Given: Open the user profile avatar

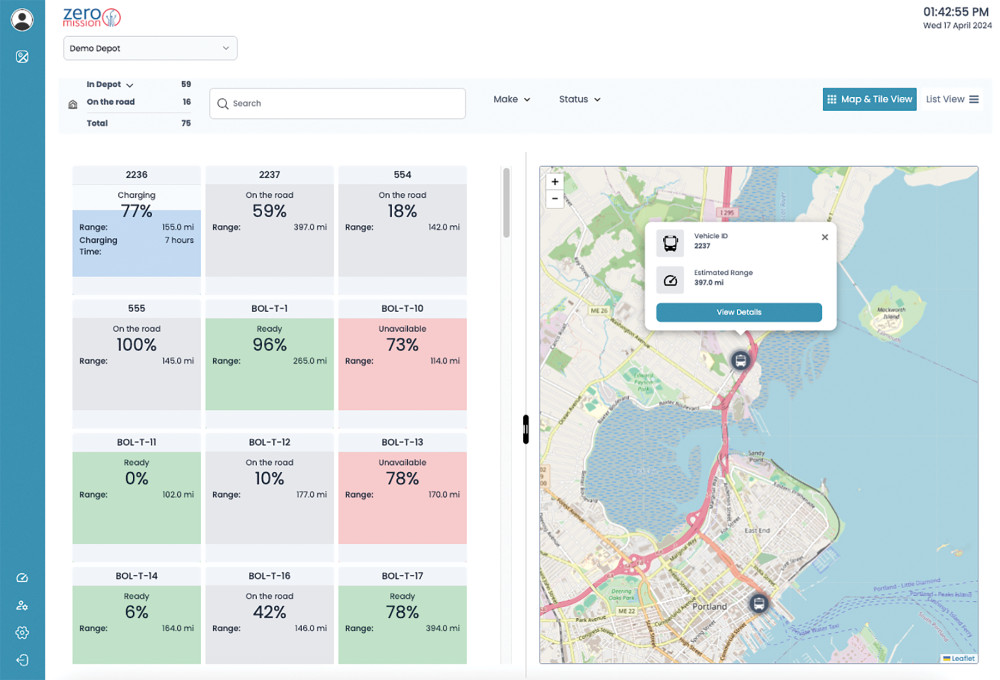Looking at the screenshot, I should (22, 19).
